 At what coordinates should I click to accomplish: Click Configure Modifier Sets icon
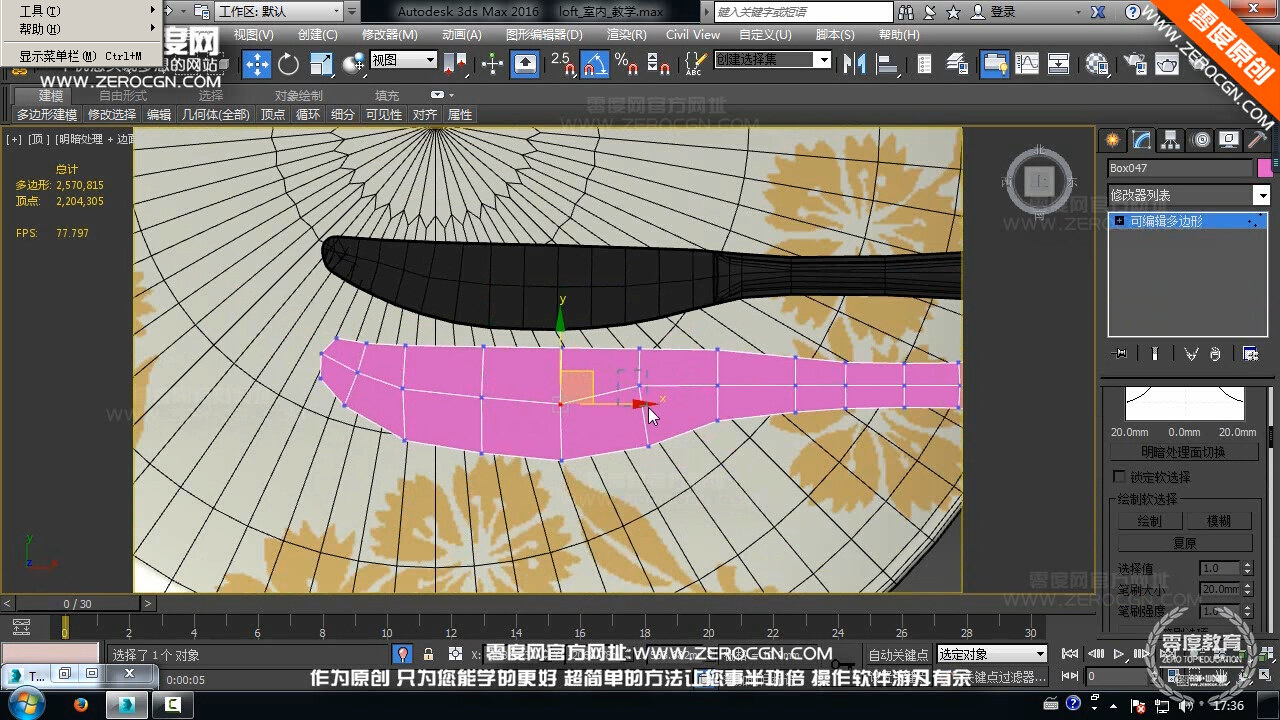click(x=1250, y=354)
